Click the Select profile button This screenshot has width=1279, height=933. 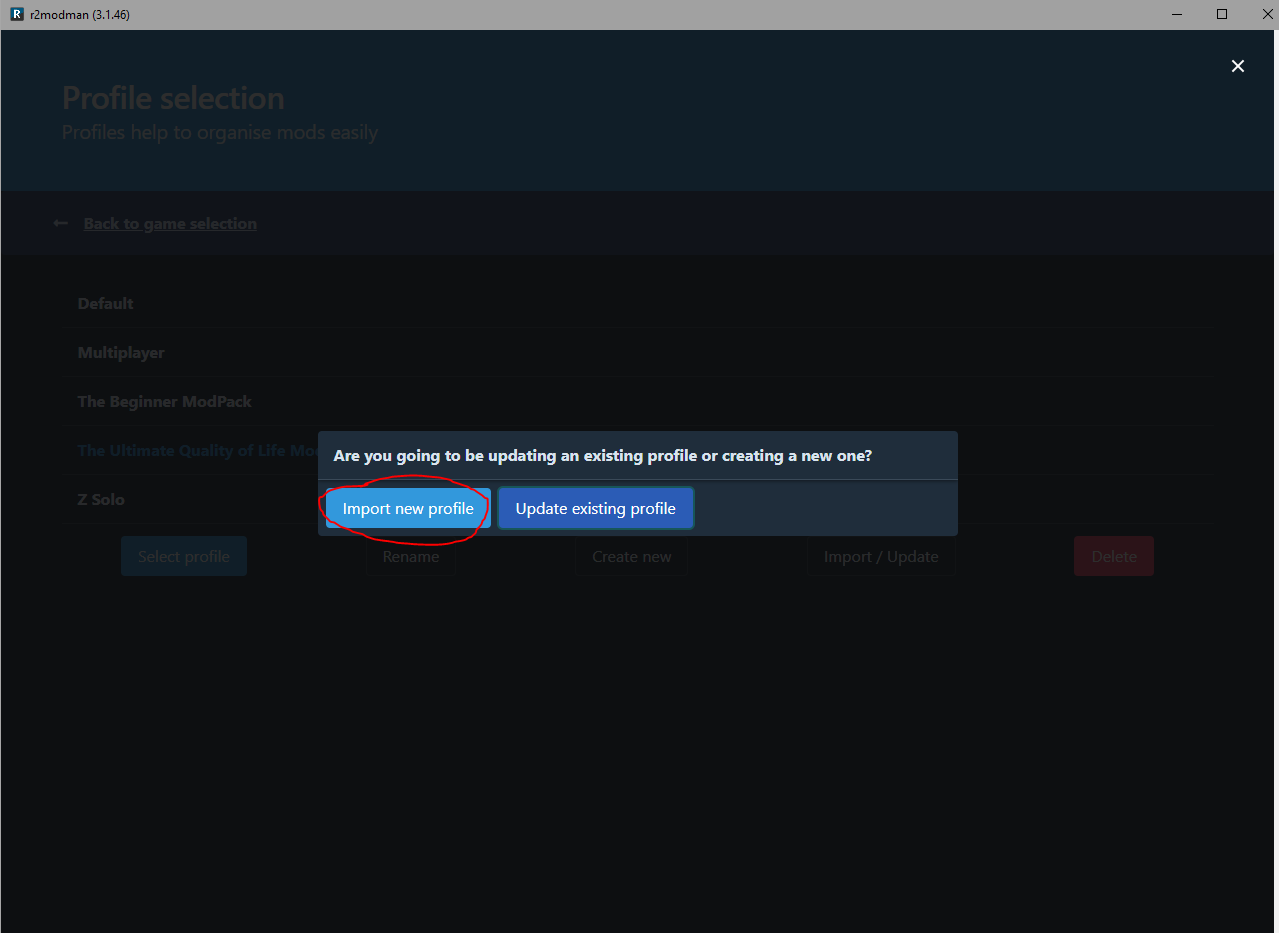184,556
